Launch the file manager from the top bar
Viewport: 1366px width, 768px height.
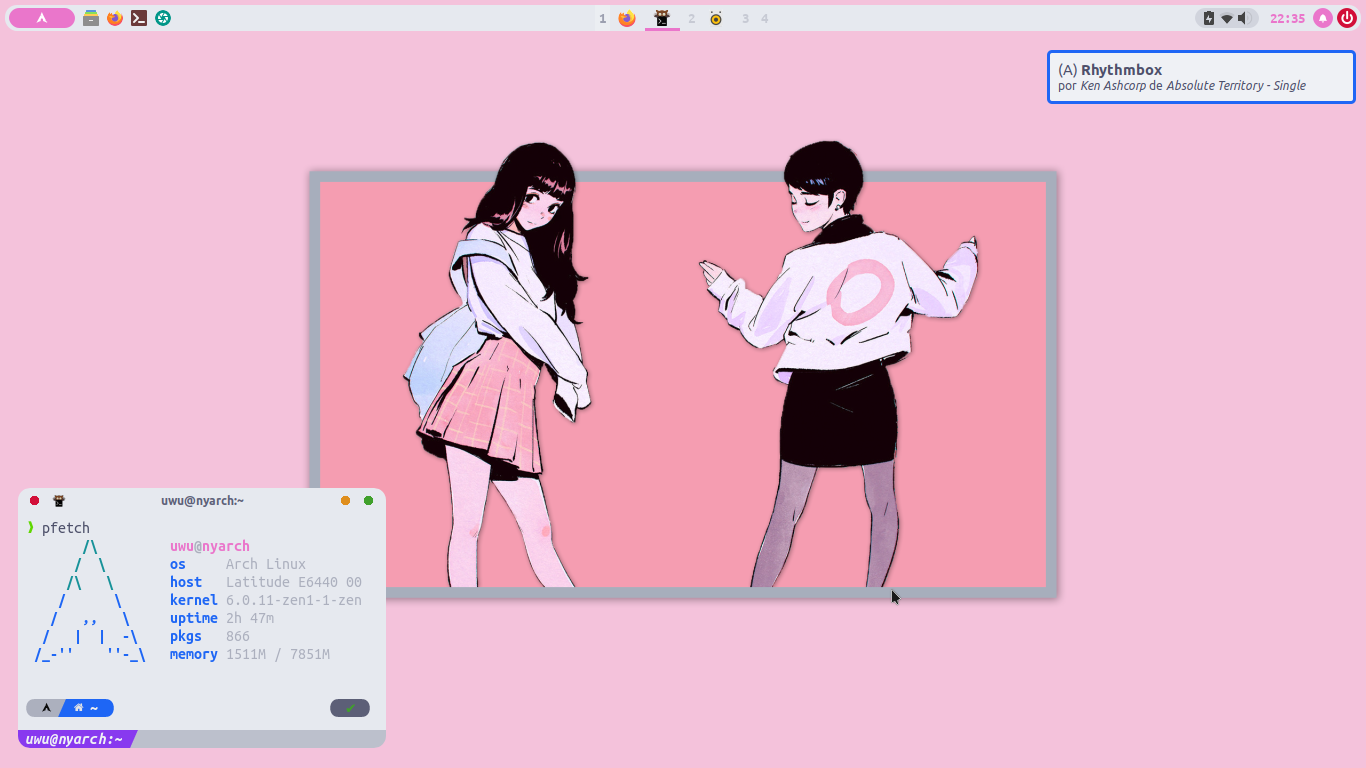[x=90, y=17]
